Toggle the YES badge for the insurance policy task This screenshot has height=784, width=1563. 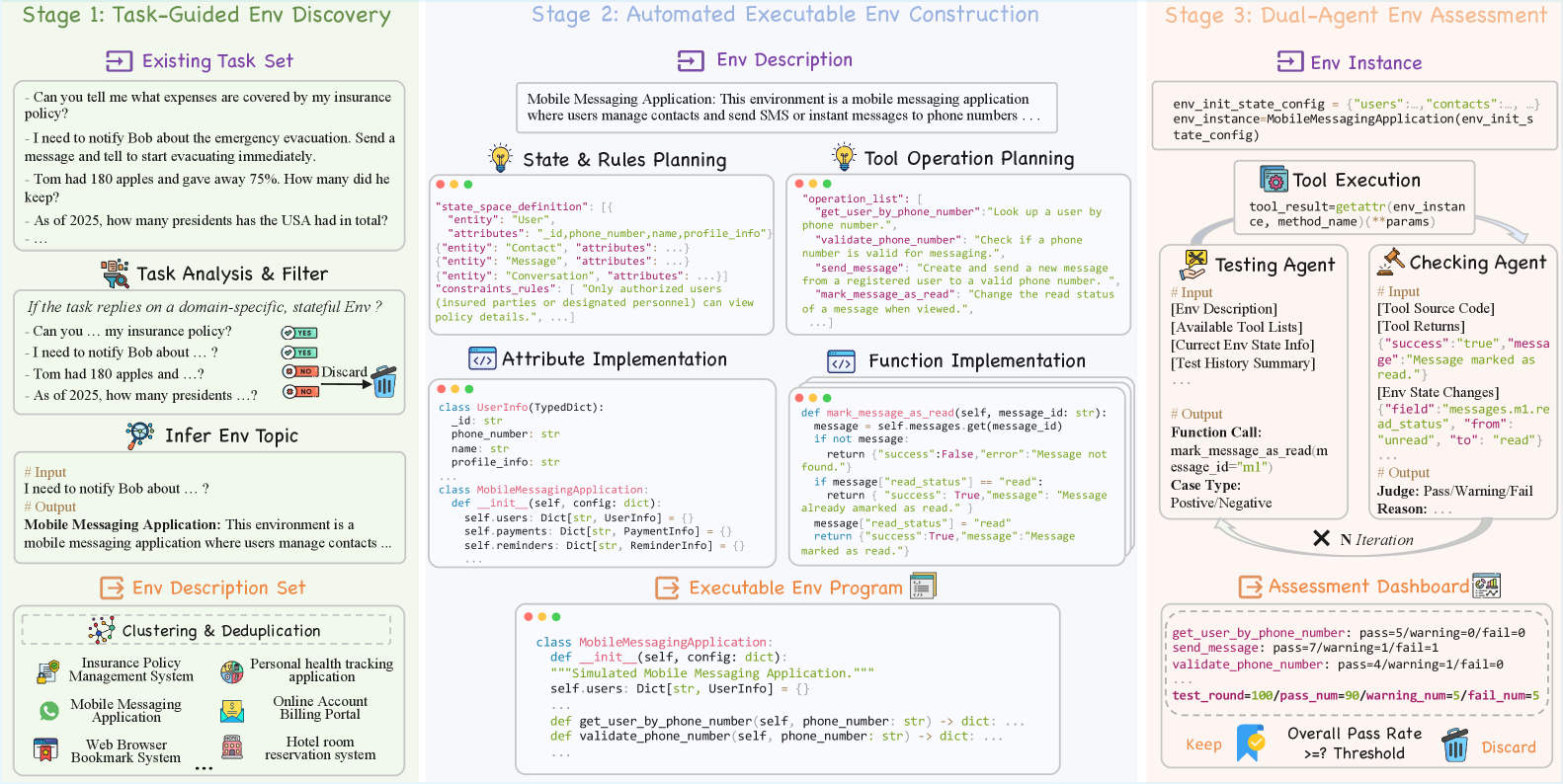click(x=299, y=333)
